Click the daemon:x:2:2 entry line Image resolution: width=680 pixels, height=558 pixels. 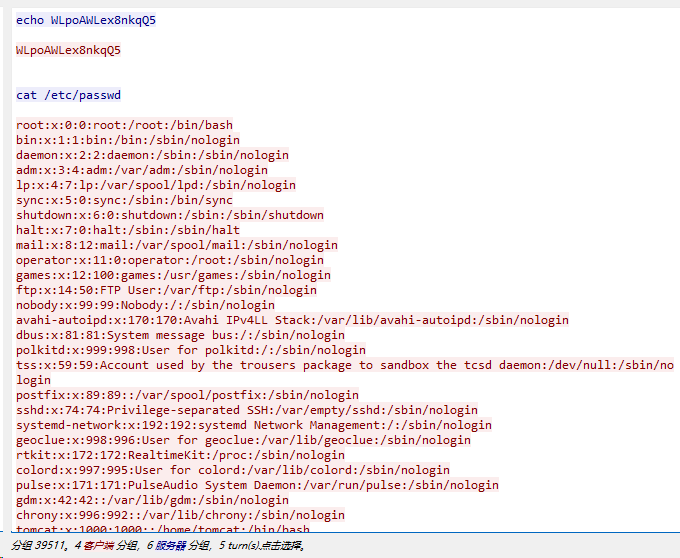click(152, 155)
